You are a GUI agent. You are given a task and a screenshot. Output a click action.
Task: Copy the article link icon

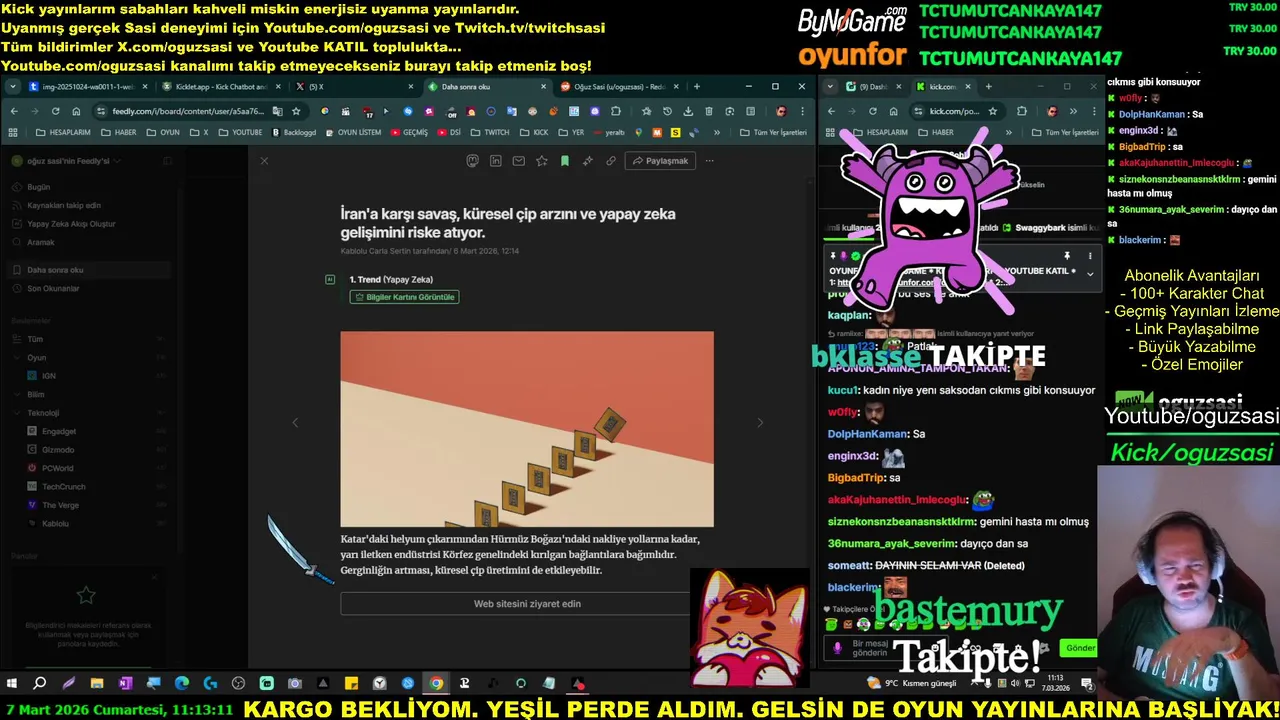(611, 161)
